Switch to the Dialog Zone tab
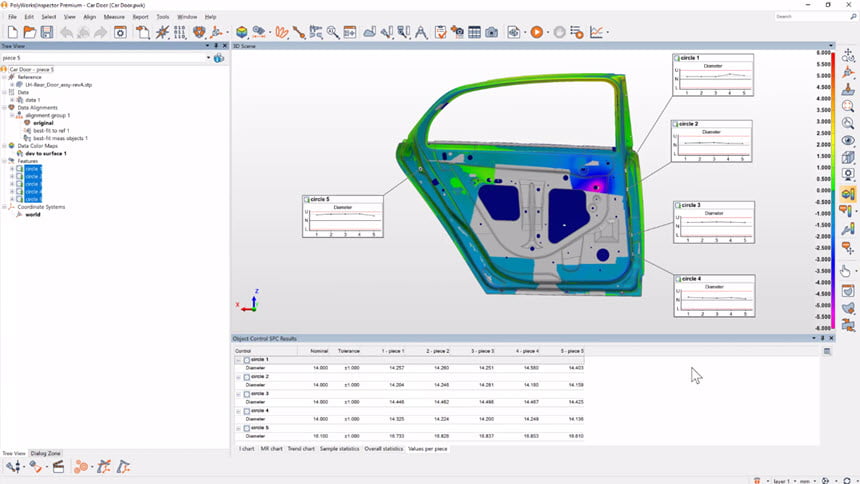 click(46, 453)
